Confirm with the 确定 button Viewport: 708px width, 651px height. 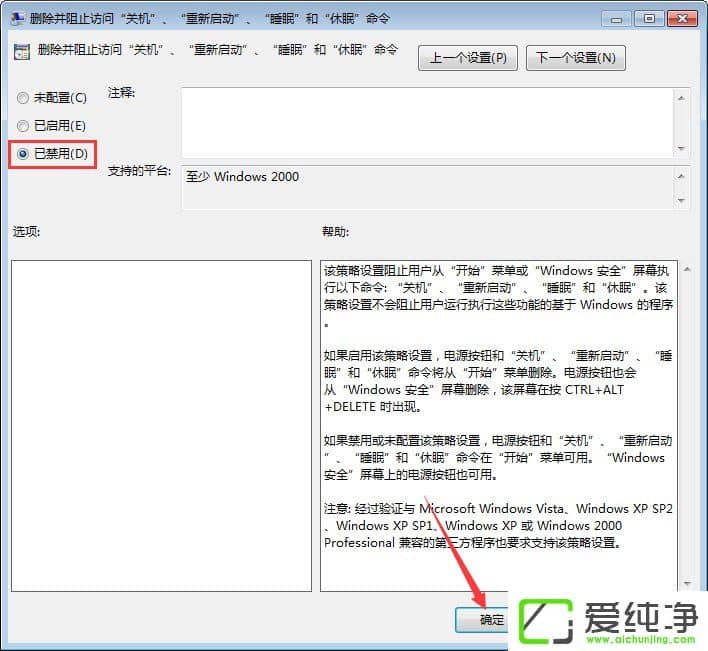[x=481, y=619]
